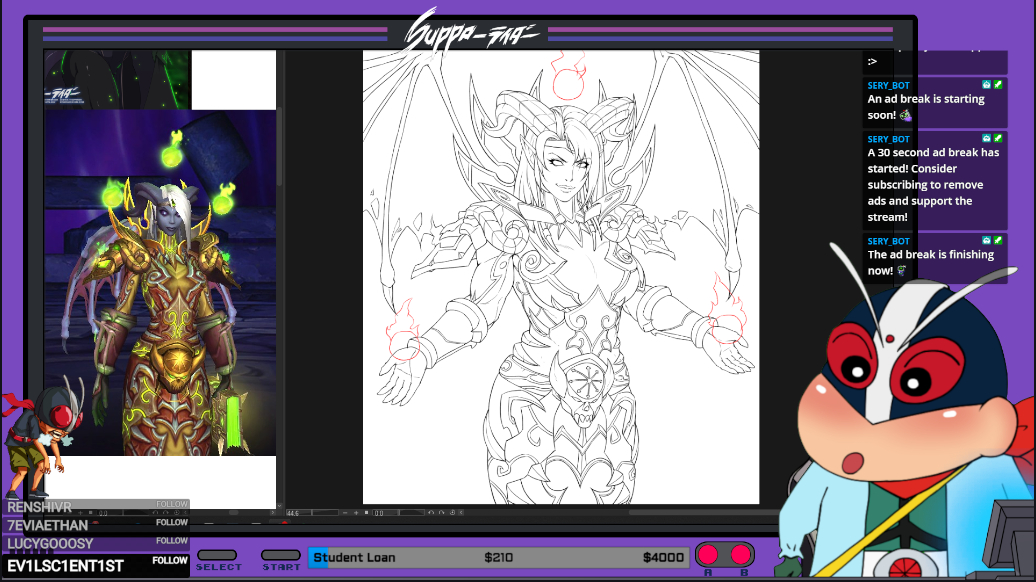
Task: Click the reset rotation icon below canvas
Action: pos(452,513)
